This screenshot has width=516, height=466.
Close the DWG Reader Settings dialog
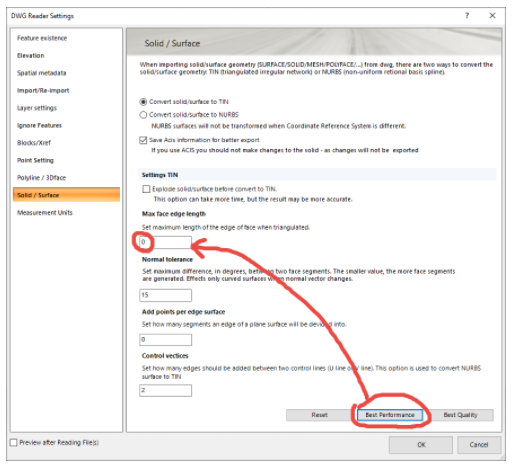[x=492, y=15]
